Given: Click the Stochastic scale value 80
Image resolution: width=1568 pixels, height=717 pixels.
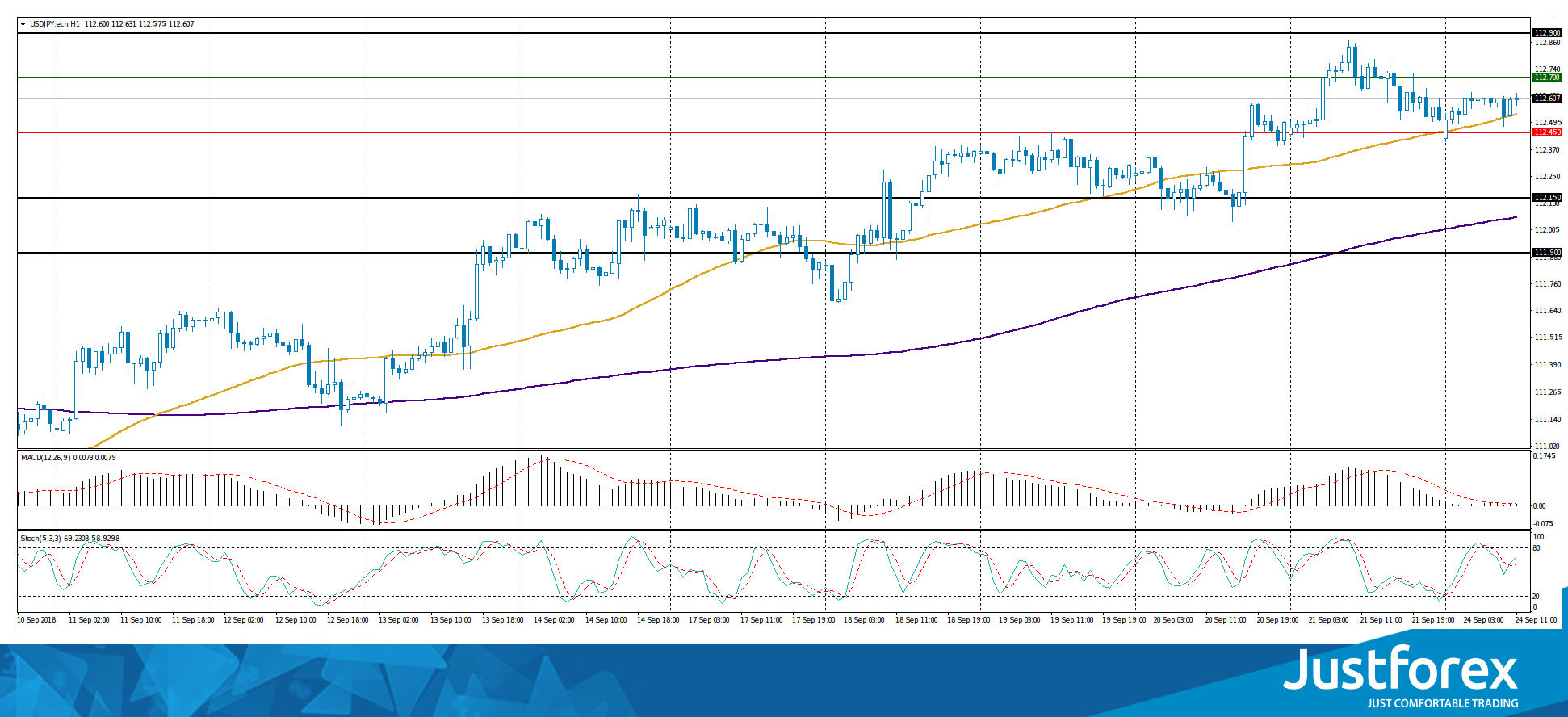Looking at the screenshot, I should [x=1537, y=548].
